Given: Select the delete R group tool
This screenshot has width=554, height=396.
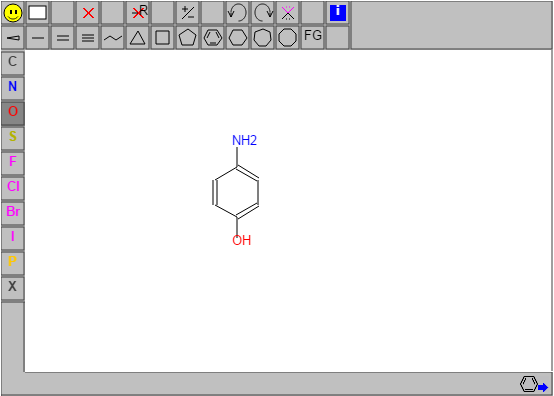Looking at the screenshot, I should 138,13.
